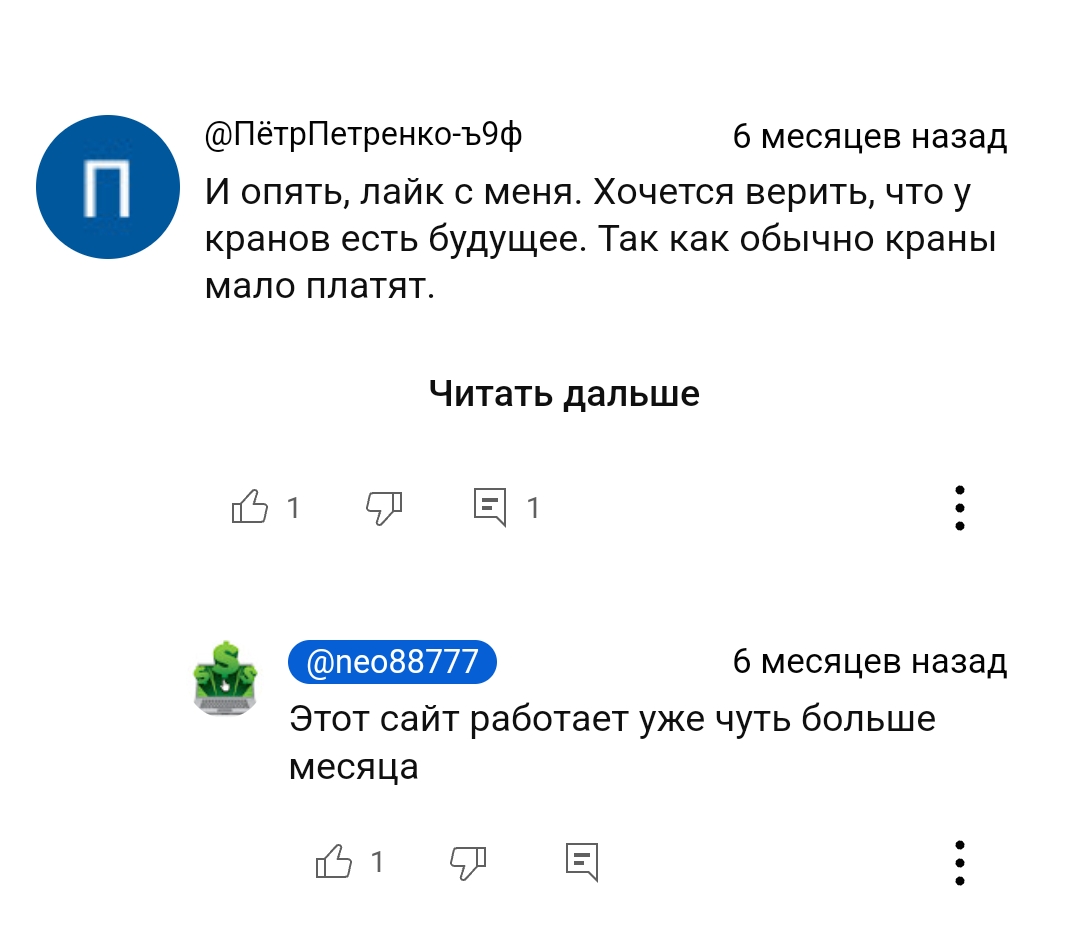
Task: Like Пётр Петренко's comment
Action: pyautogui.click(x=250, y=508)
